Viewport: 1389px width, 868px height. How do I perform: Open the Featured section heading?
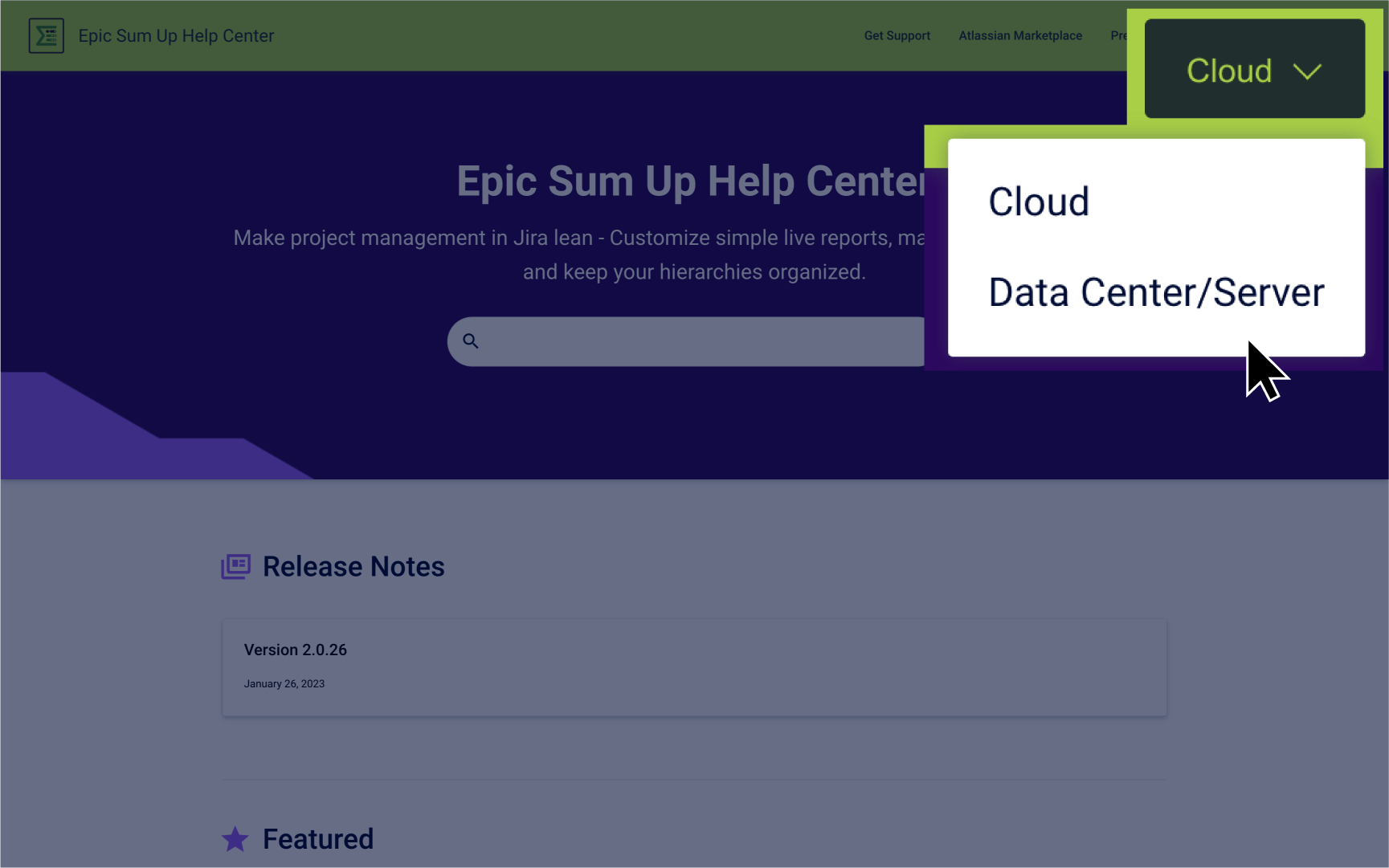(318, 839)
